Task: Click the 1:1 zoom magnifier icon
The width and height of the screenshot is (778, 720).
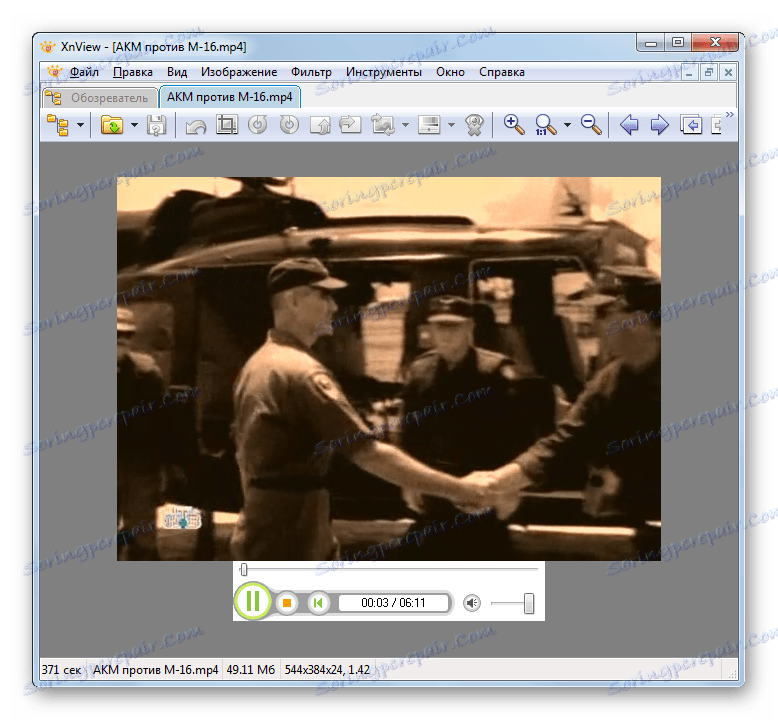Action: click(x=545, y=125)
